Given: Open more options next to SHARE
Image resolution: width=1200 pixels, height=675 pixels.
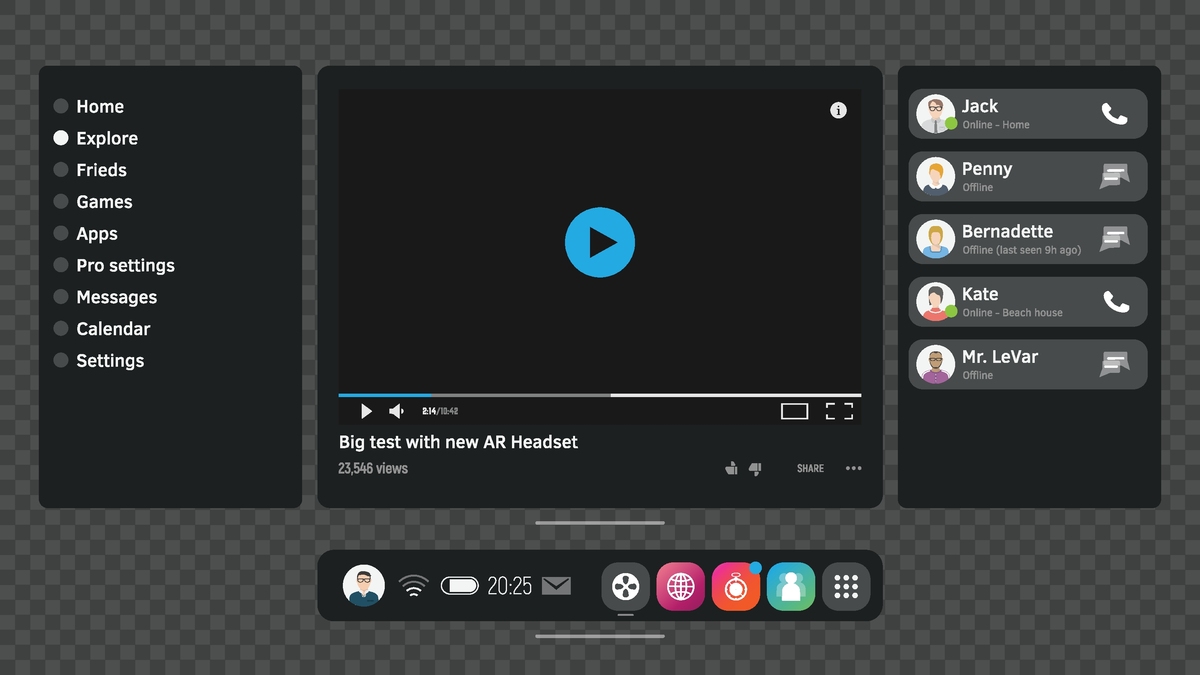Looking at the screenshot, I should pos(853,468).
